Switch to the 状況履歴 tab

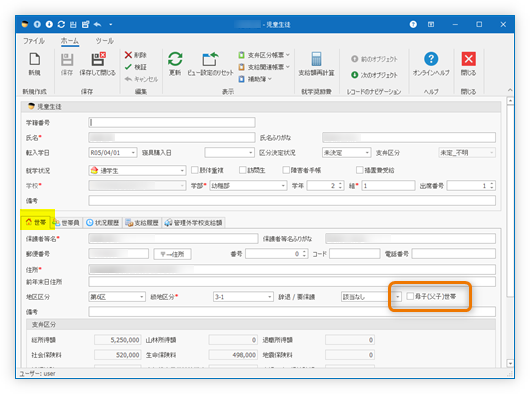point(103,222)
